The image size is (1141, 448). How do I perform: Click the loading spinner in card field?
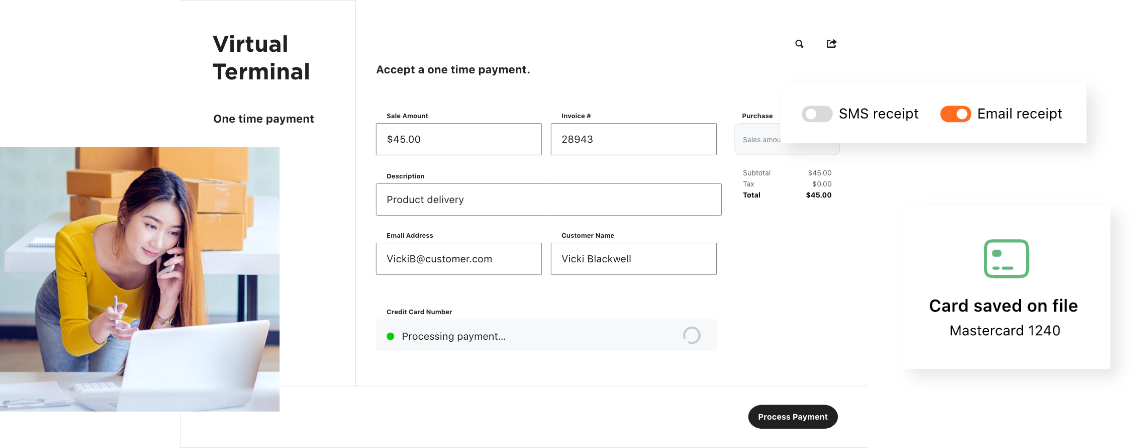pyautogui.click(x=691, y=336)
